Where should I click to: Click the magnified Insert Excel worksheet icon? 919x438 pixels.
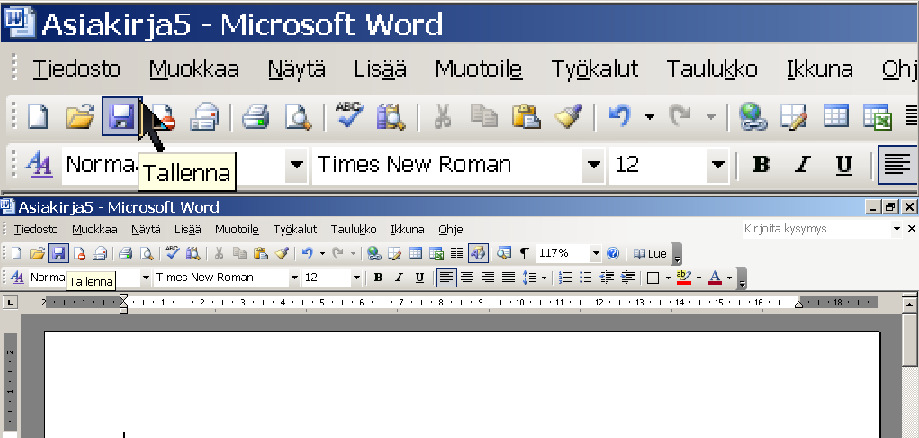pyautogui.click(x=877, y=116)
